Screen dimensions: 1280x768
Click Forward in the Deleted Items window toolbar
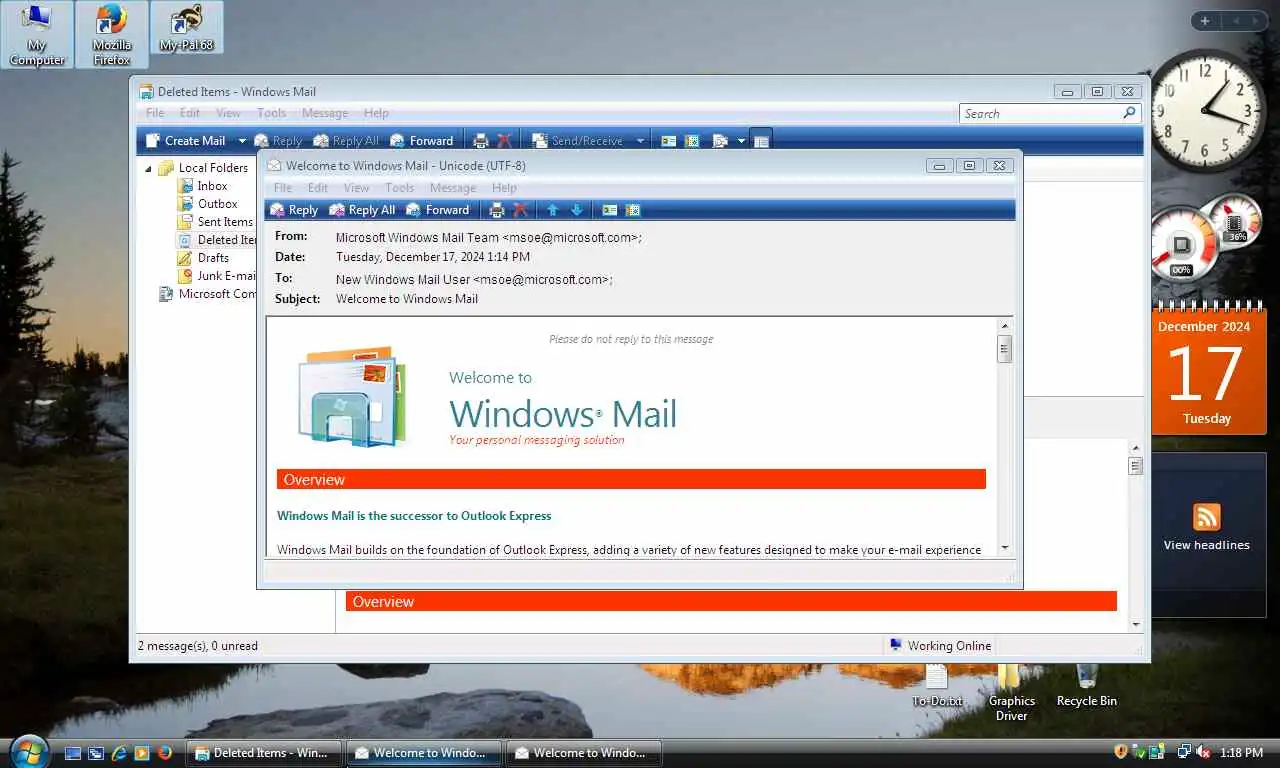pyautogui.click(x=421, y=141)
